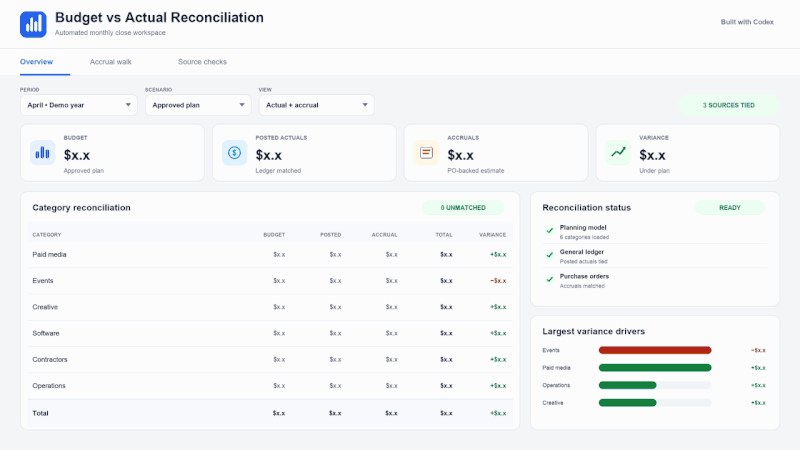This screenshot has height=450, width=800.
Task: Click the Ledger matched caption
Action: coord(278,171)
